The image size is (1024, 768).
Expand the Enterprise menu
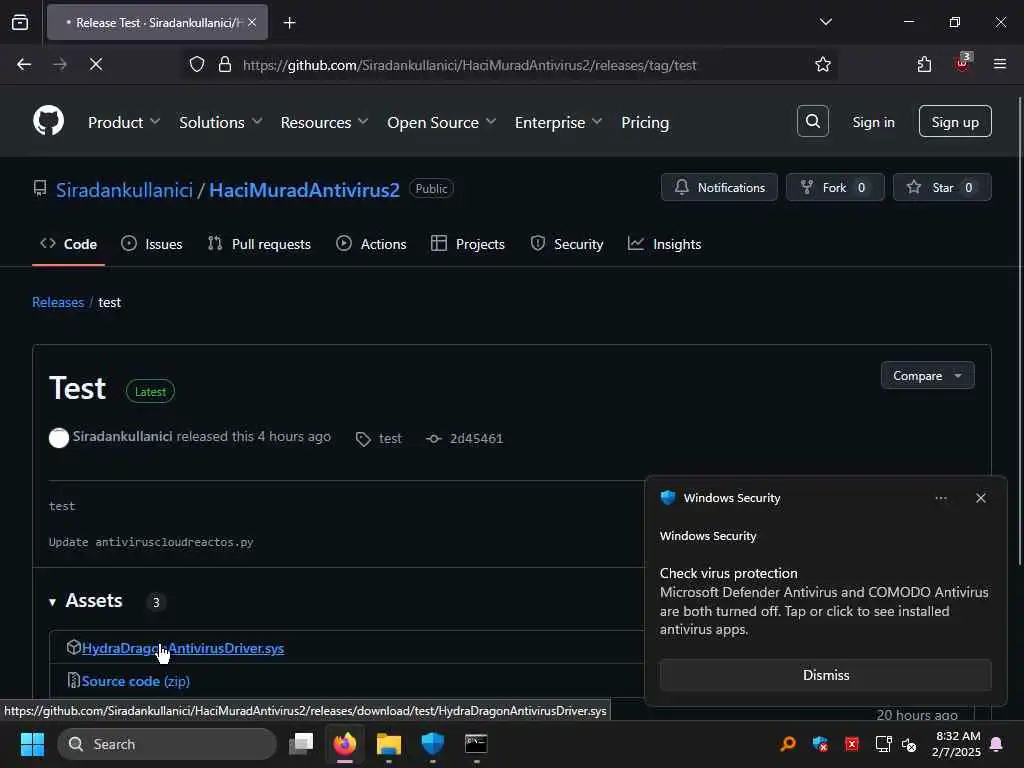point(558,122)
